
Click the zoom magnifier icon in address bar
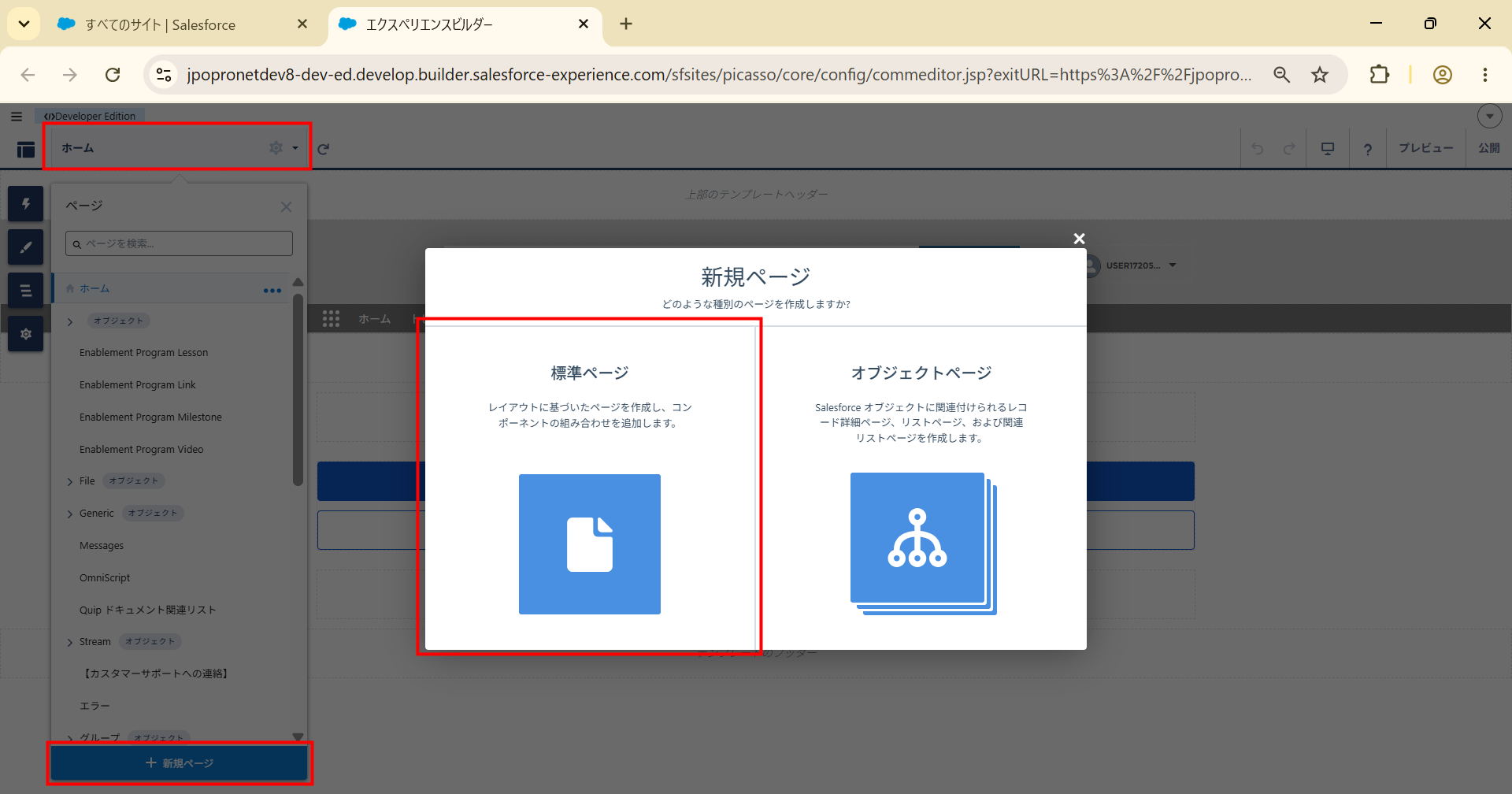(x=1282, y=74)
